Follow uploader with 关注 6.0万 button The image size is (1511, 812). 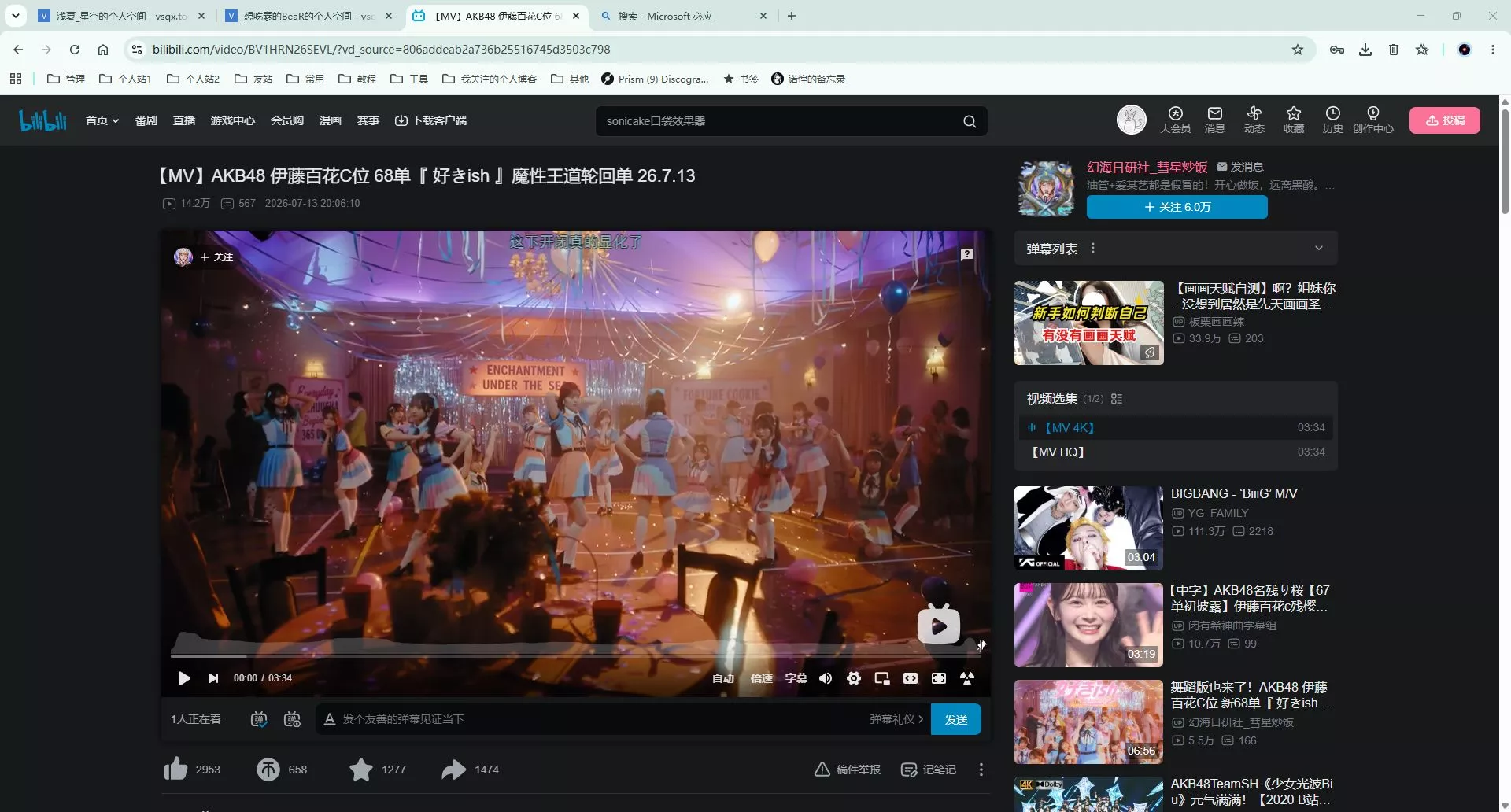click(x=1177, y=207)
